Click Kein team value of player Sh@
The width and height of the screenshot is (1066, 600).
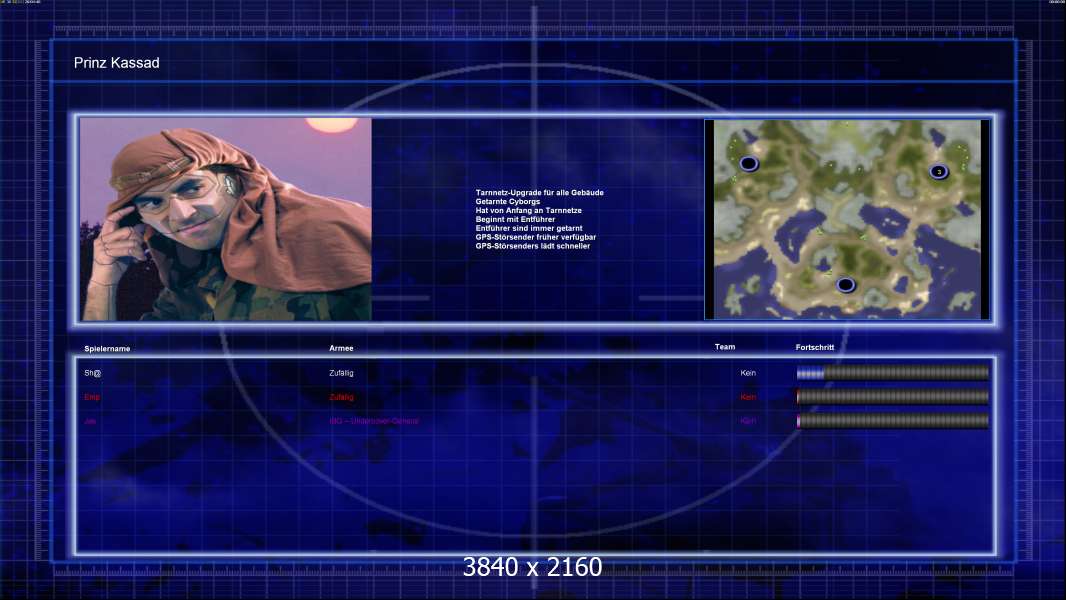[x=748, y=373]
